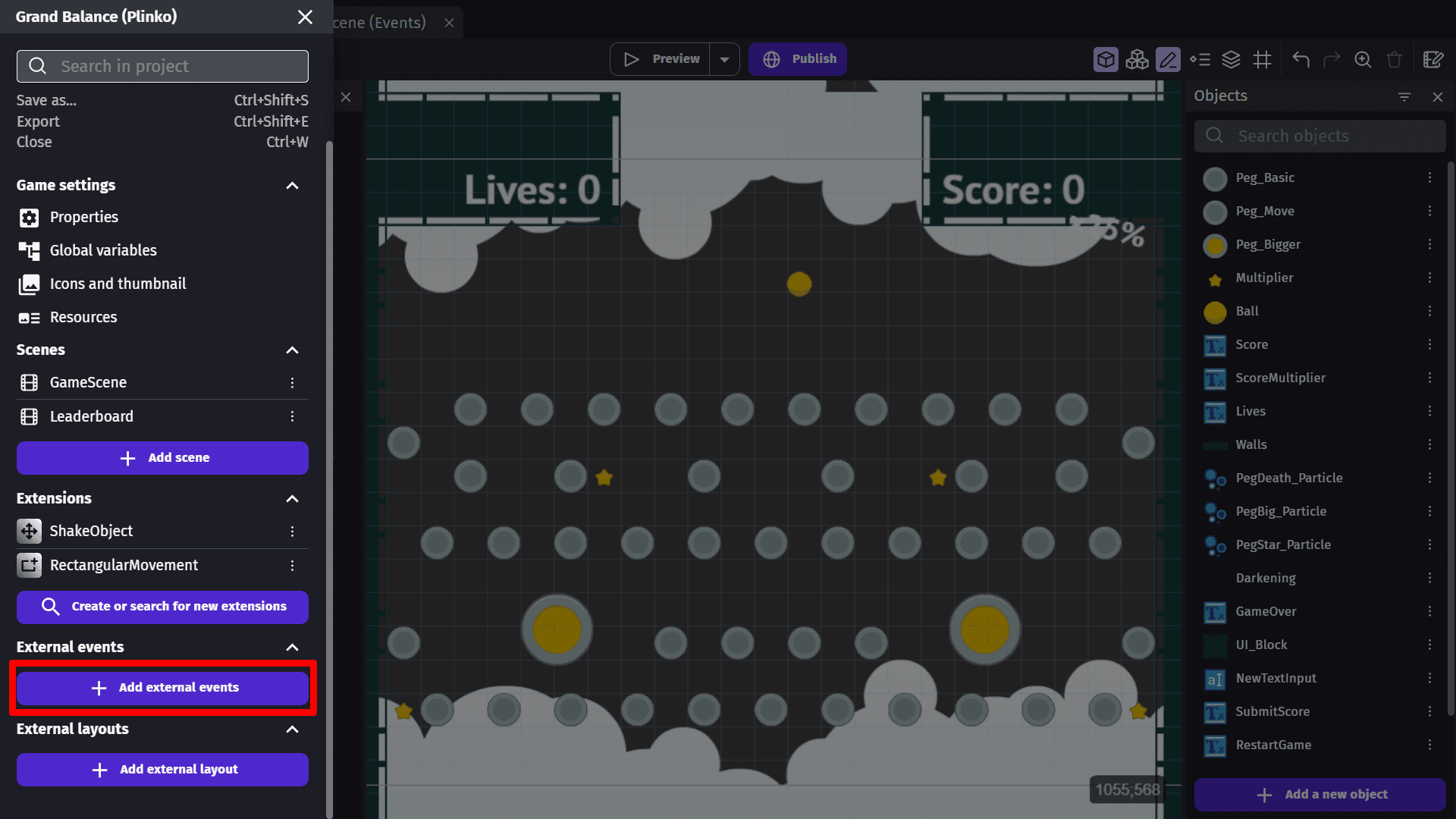Open the zoom options icon
The image size is (1456, 819).
[1363, 59]
